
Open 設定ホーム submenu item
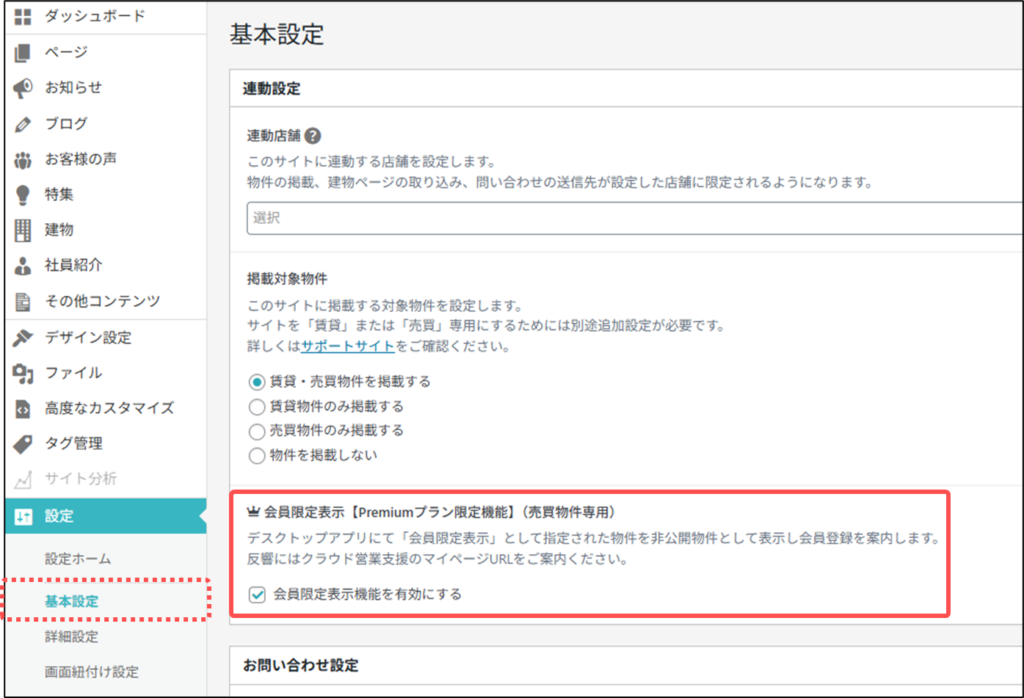coord(78,560)
